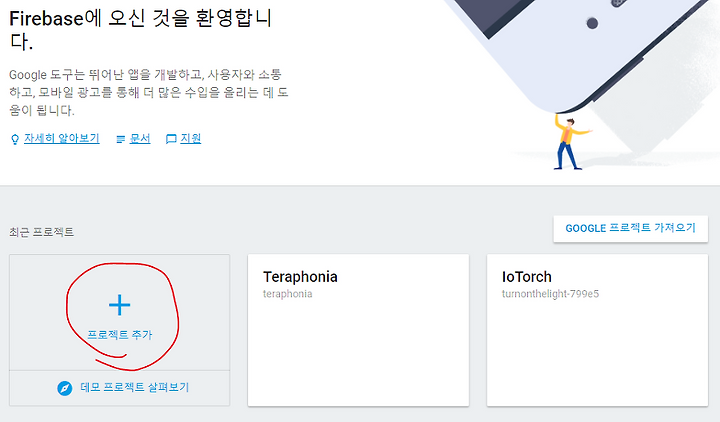Click empty area of the Teraphonia card
This screenshot has height=422, width=720.
[358, 354]
